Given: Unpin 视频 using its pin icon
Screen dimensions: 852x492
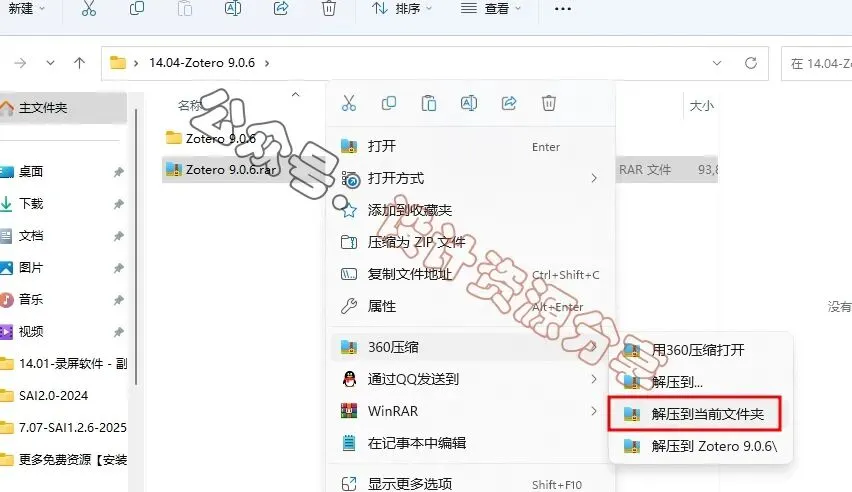Looking at the screenshot, I should pyautogui.click(x=118, y=332).
